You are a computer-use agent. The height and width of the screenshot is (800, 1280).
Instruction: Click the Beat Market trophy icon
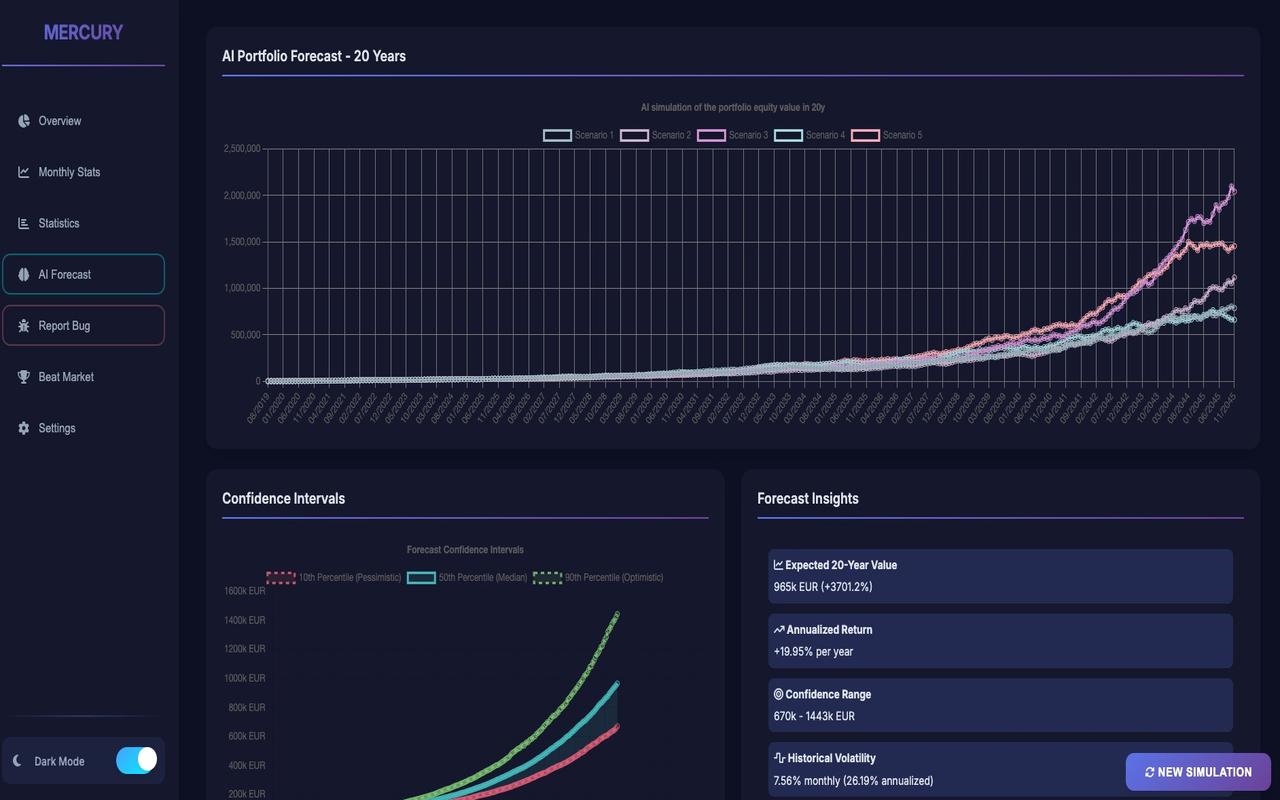pos(24,377)
